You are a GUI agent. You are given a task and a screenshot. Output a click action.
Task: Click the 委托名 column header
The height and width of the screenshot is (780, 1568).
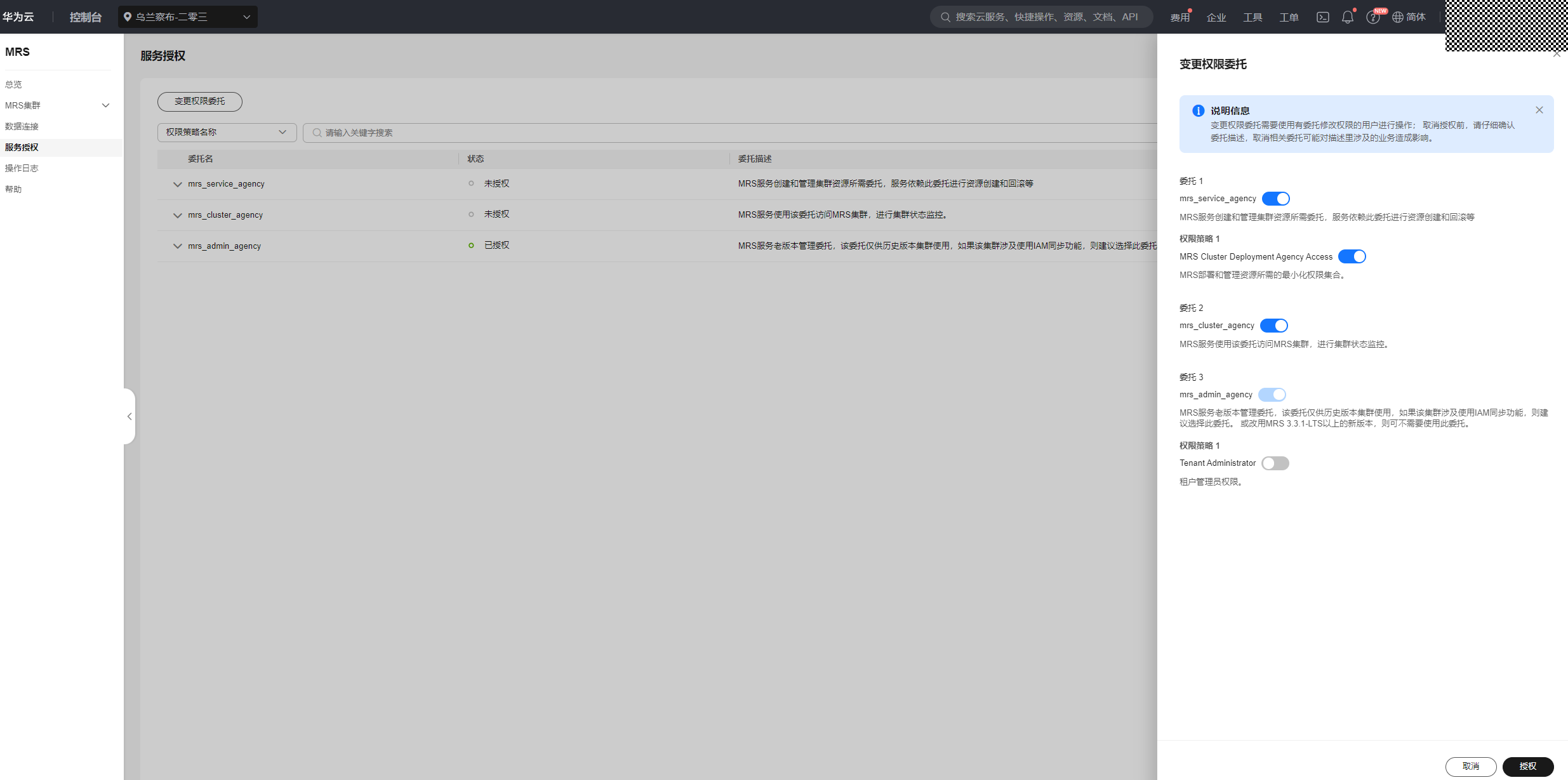pos(201,159)
